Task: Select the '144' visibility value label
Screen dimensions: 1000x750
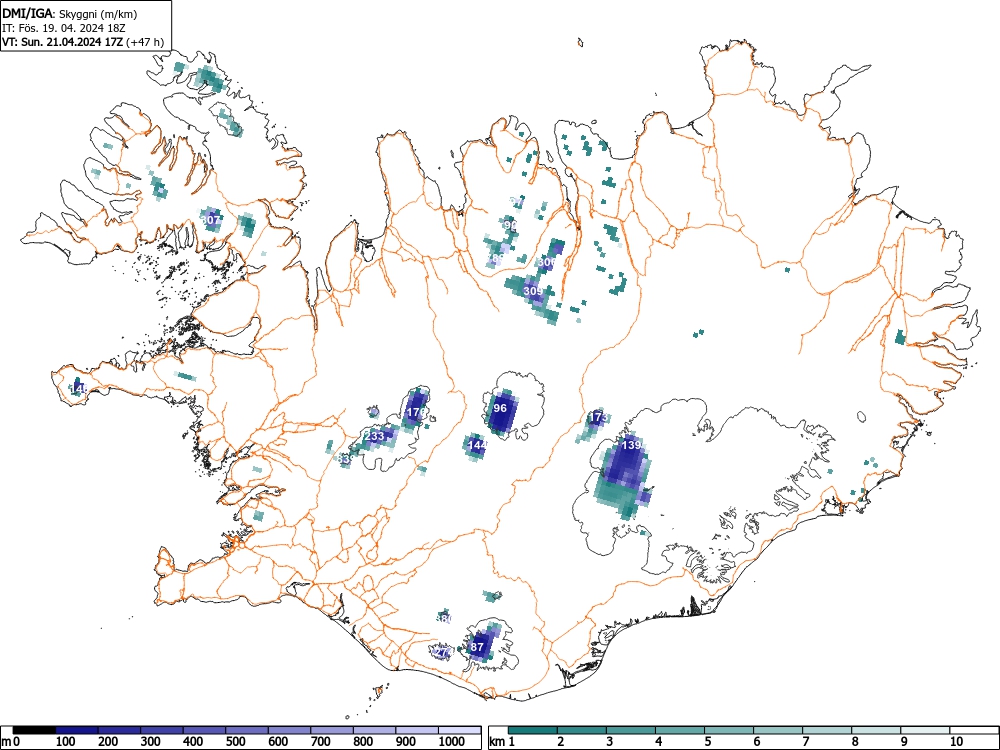Action: [x=477, y=445]
